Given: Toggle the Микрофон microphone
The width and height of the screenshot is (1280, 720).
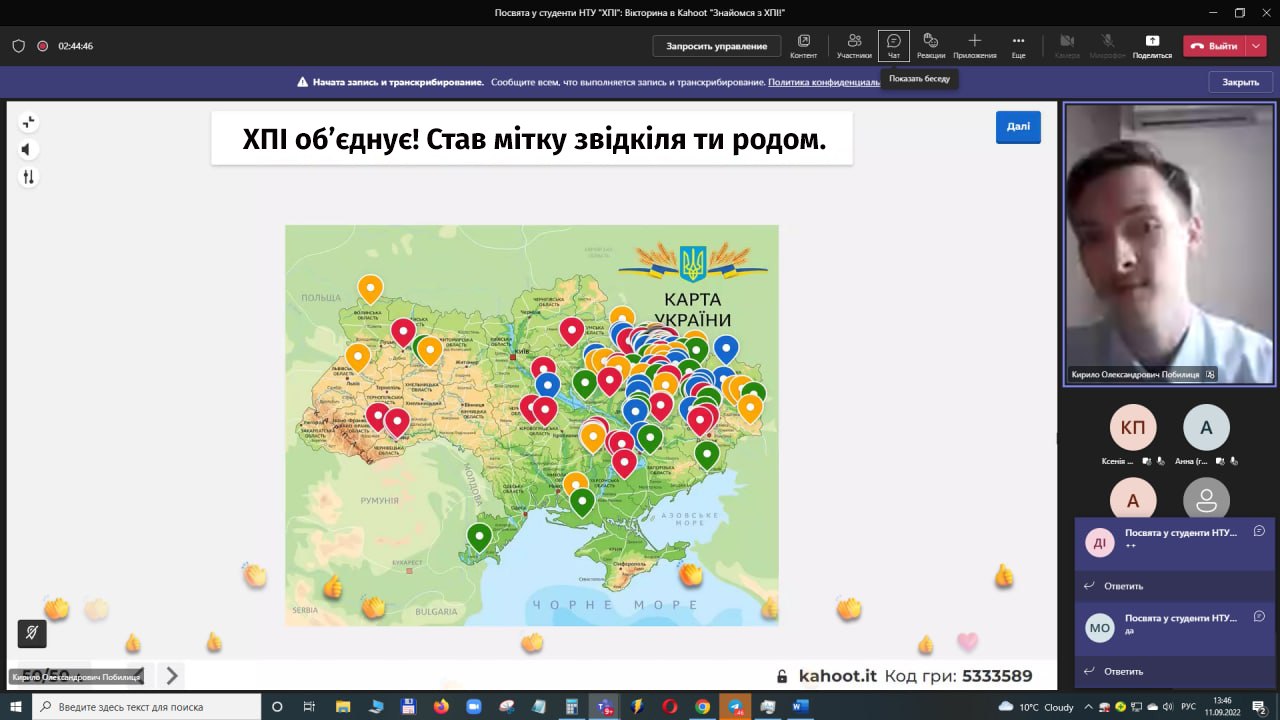Looking at the screenshot, I should [x=1107, y=45].
